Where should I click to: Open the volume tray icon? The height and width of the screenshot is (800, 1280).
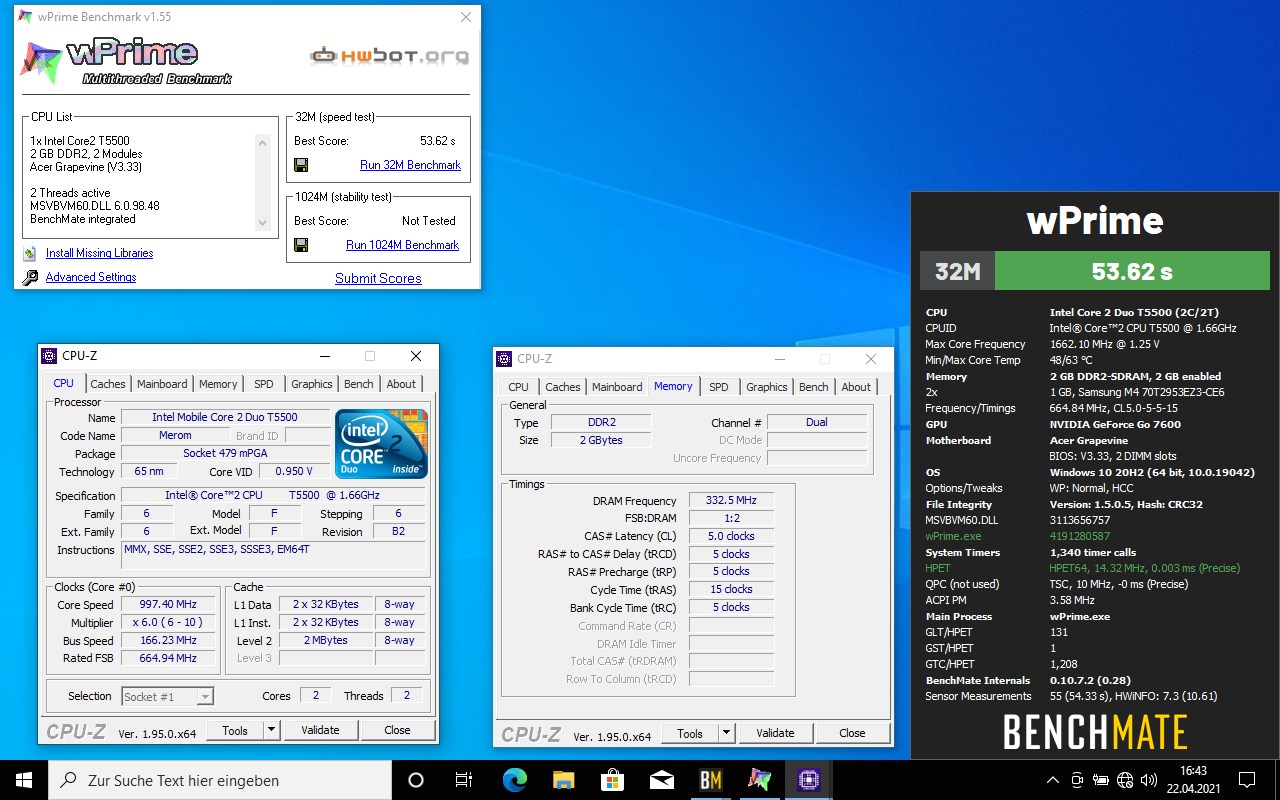point(1149,780)
